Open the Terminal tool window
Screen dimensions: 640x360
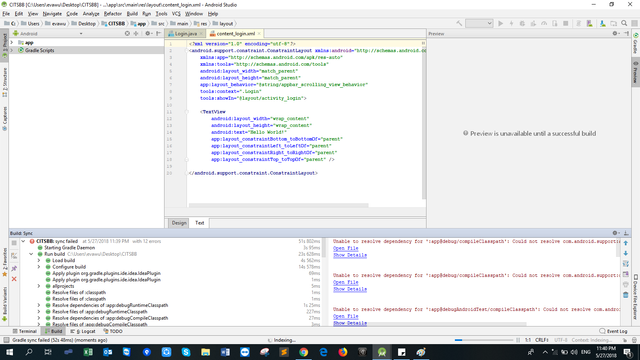[24, 331]
